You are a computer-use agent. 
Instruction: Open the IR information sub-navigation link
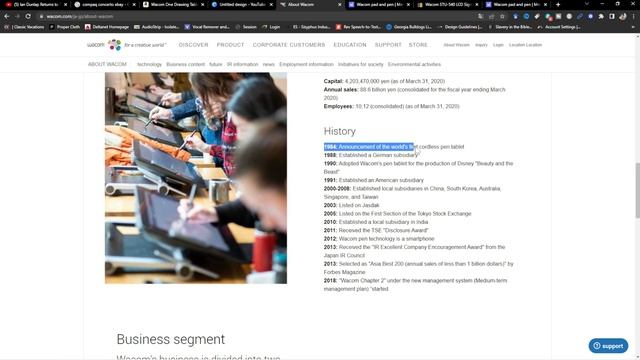click(242, 64)
